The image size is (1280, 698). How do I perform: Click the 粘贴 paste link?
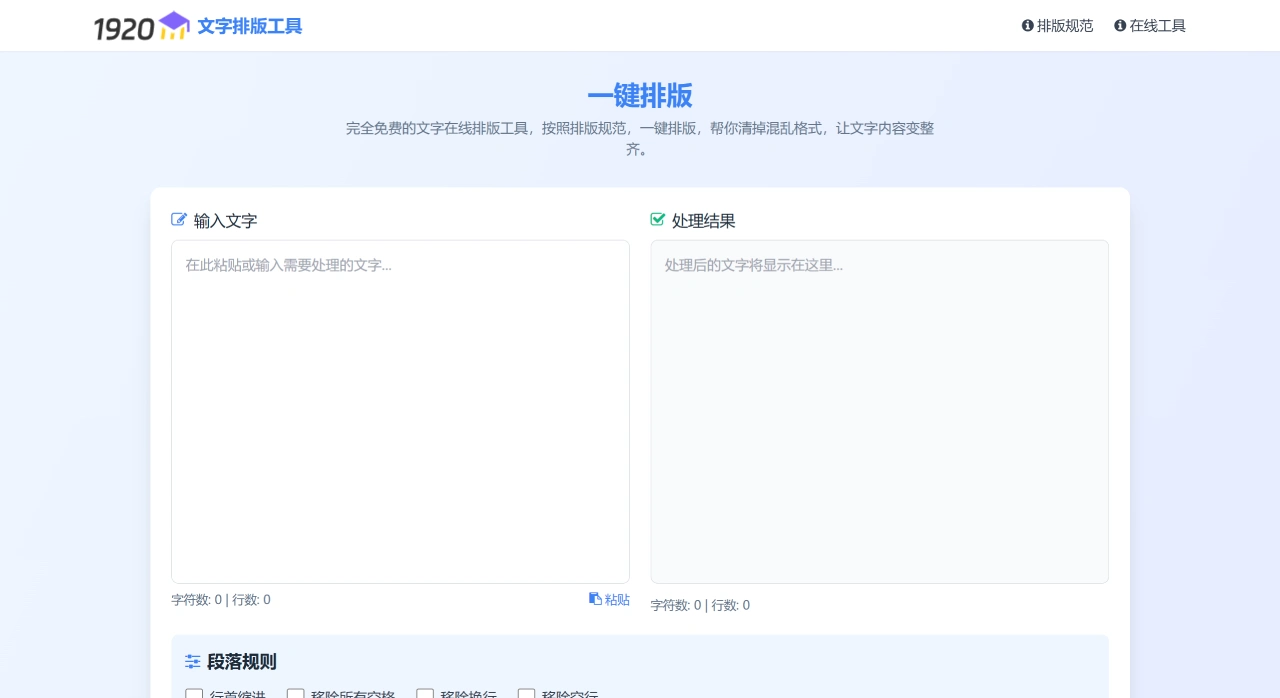point(616,599)
